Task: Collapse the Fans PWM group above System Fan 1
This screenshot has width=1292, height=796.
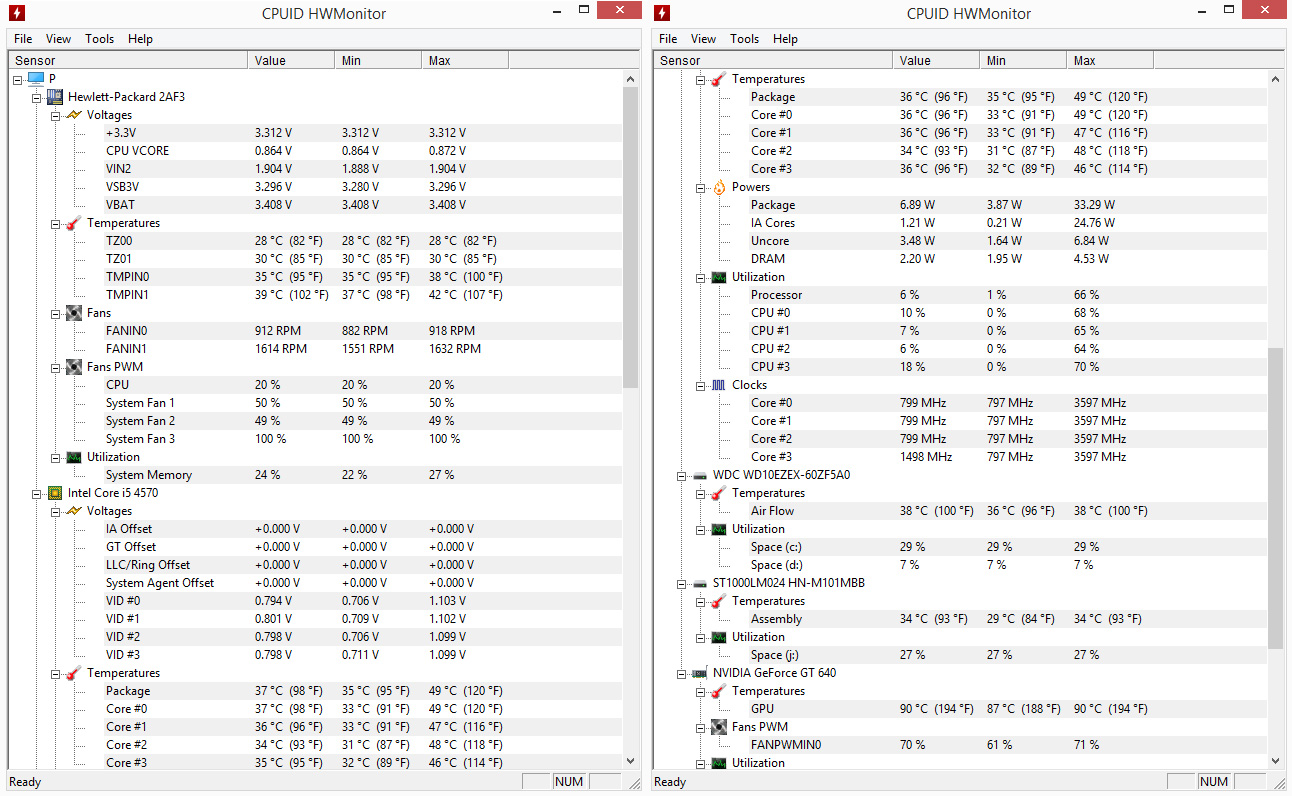Action: click(56, 366)
